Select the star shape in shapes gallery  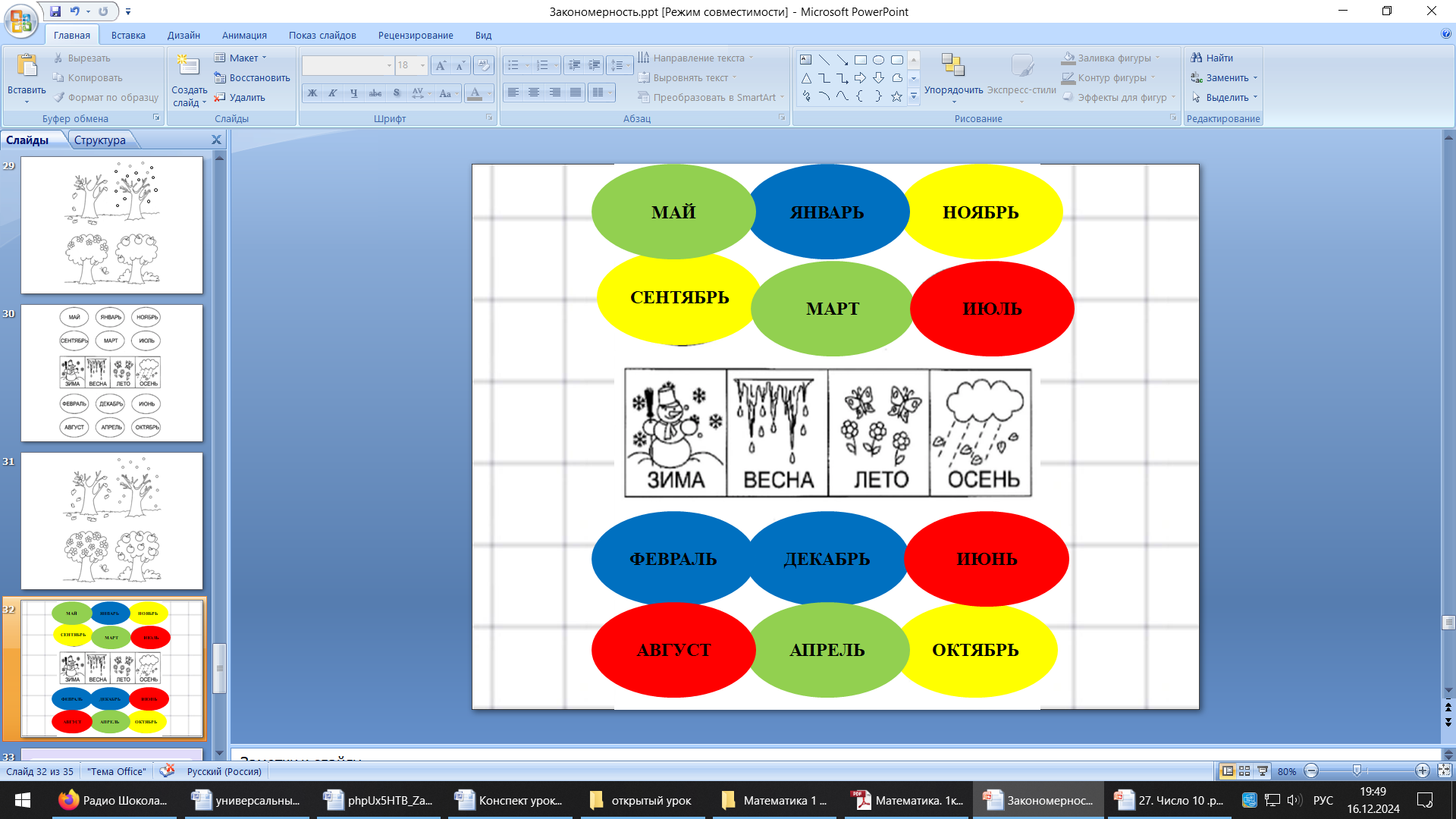click(896, 96)
